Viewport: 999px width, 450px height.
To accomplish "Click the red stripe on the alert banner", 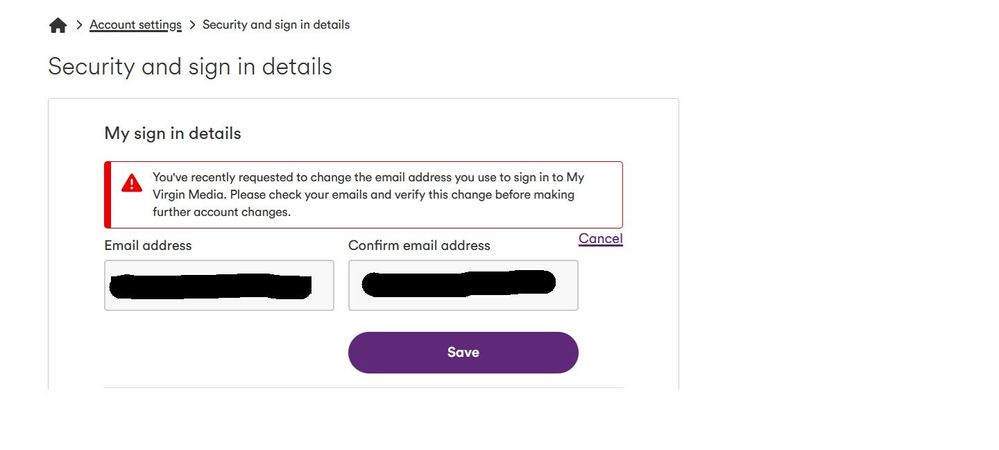I will pos(108,194).
